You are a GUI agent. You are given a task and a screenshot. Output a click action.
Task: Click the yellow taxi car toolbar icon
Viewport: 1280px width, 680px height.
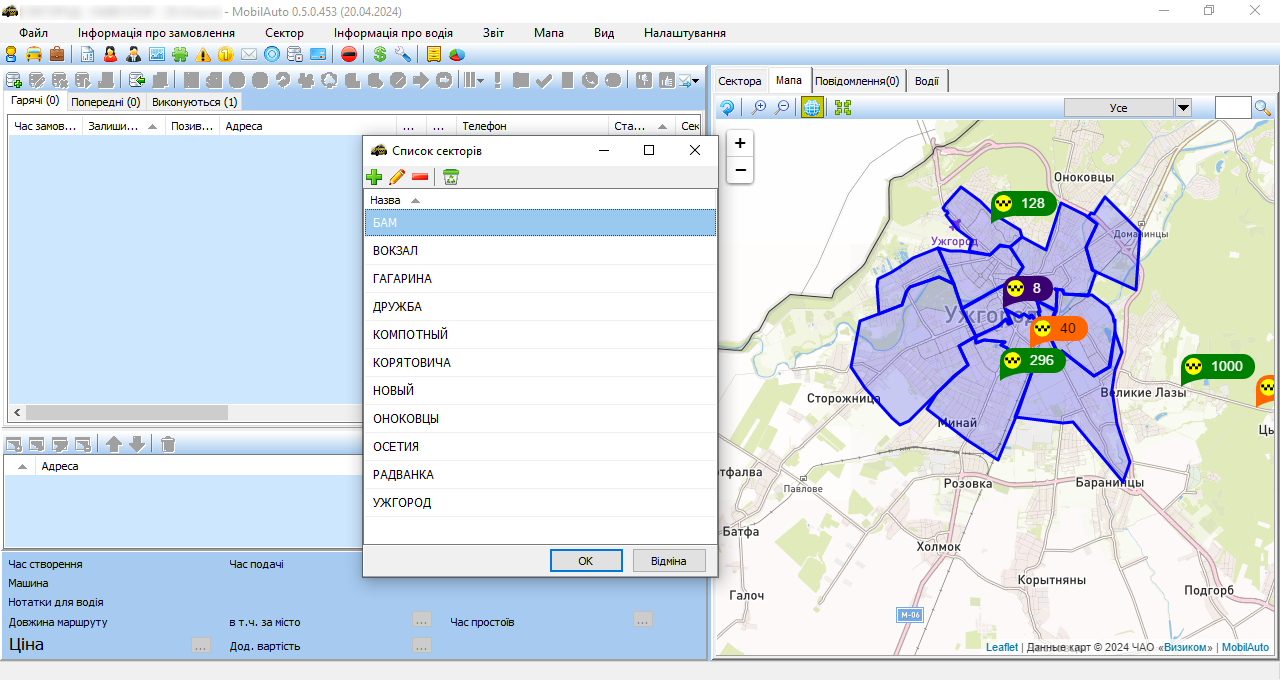[34, 54]
